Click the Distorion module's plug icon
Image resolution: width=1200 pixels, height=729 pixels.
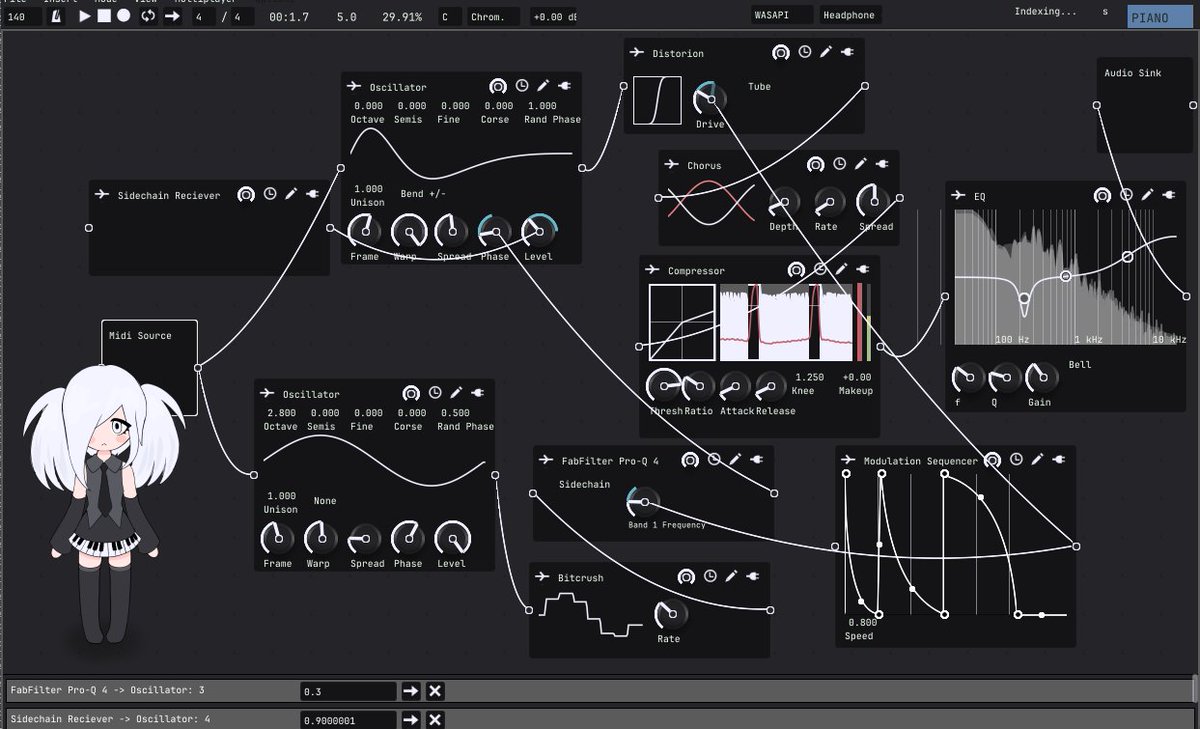tap(848, 52)
